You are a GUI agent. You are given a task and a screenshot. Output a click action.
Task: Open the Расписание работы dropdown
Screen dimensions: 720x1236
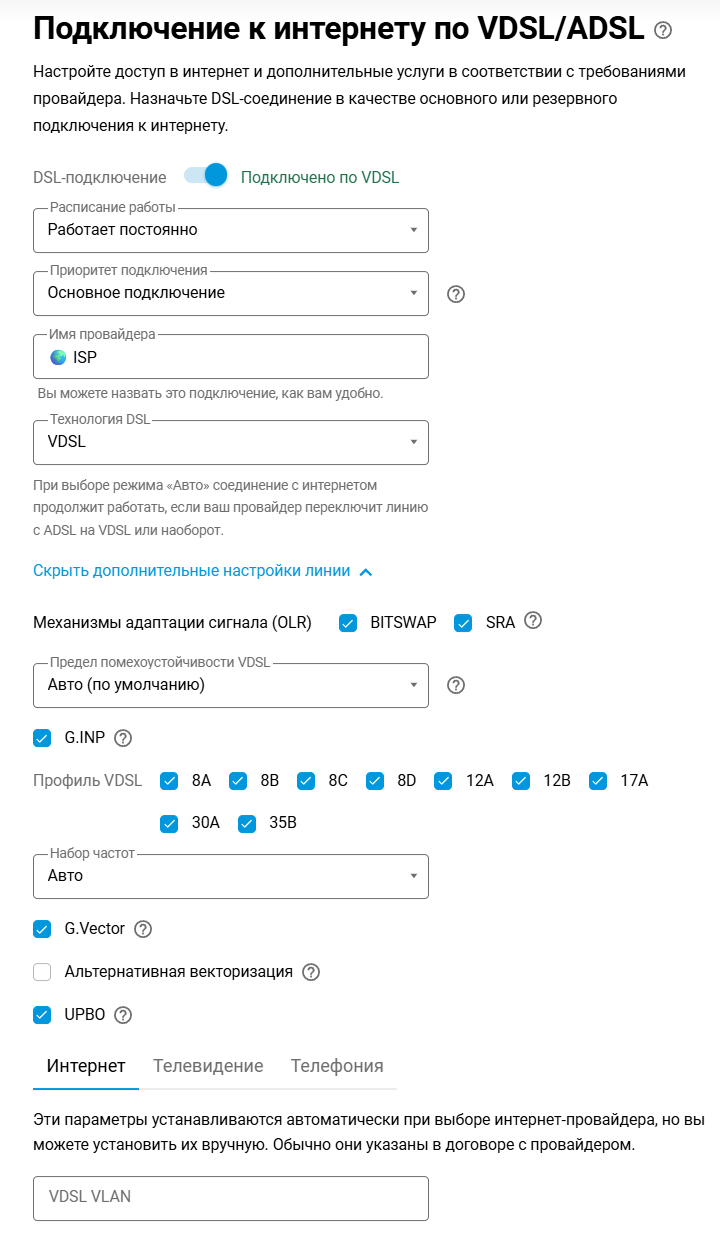tap(415, 230)
